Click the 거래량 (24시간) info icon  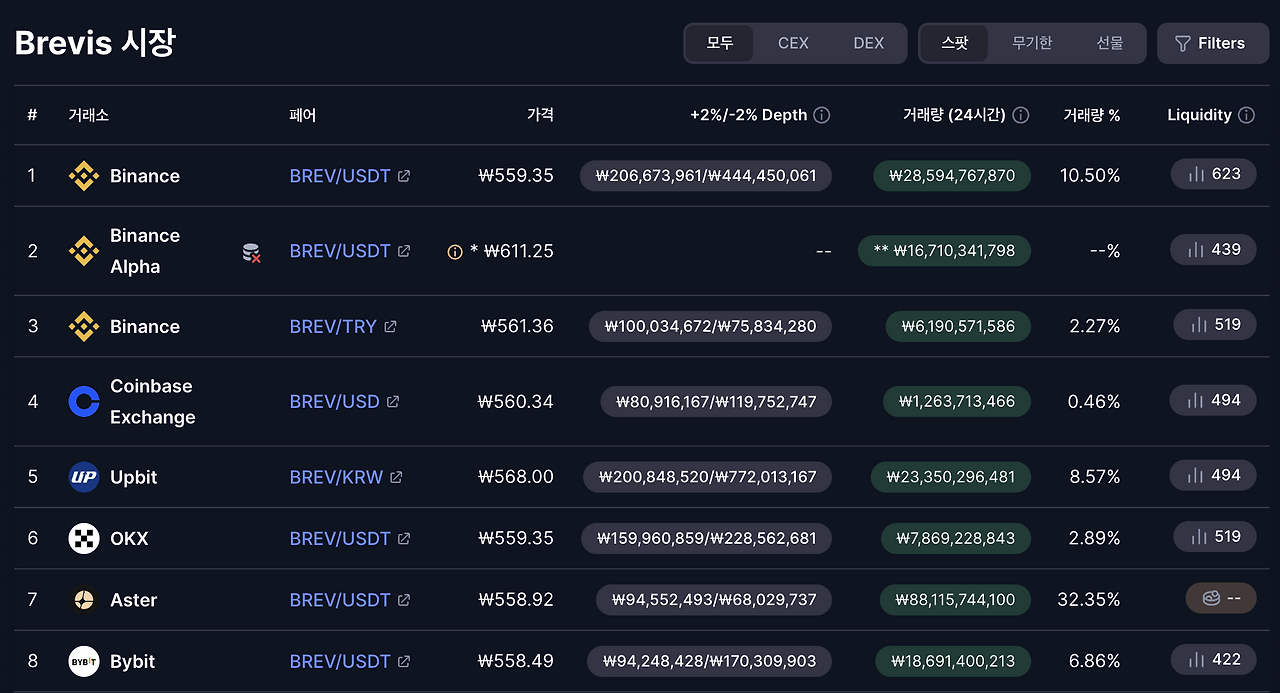pyautogui.click(x=1021, y=115)
